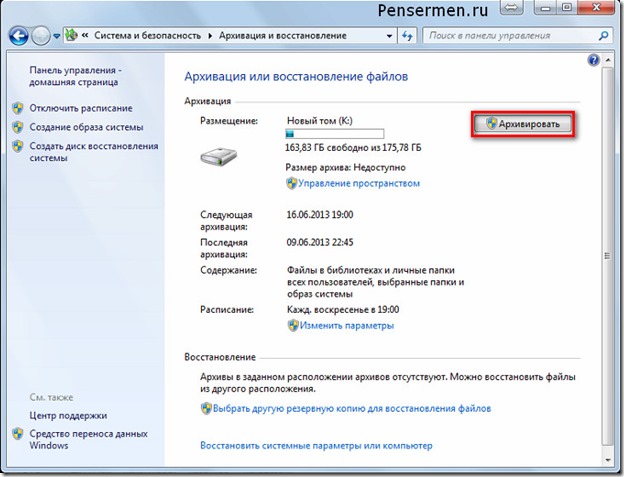
Task: Click shield icon beside Выбрать другую резервную копию
Action: point(206,409)
